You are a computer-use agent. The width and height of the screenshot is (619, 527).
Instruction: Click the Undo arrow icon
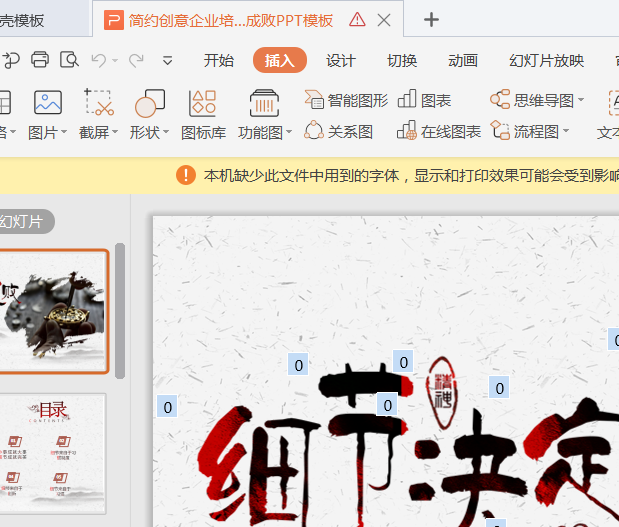tap(99, 60)
